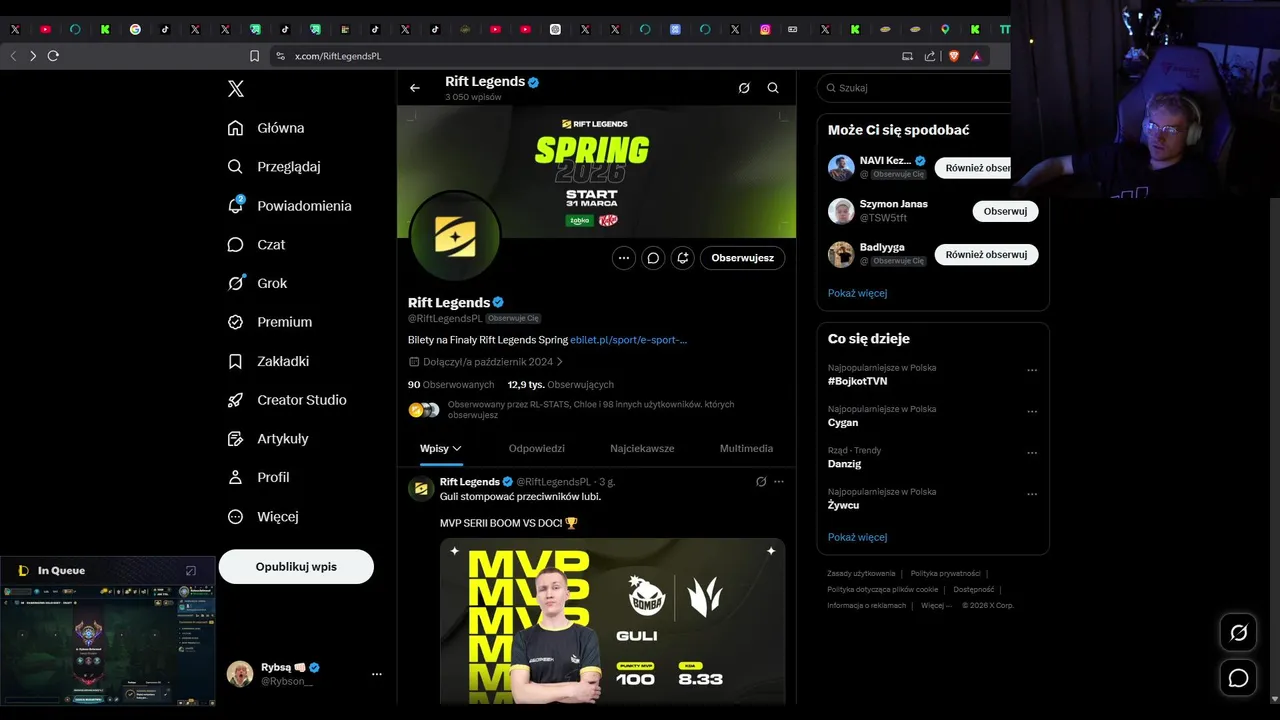The image size is (1280, 720).
Task: Click Grok icon in profile header
Action: point(744,88)
